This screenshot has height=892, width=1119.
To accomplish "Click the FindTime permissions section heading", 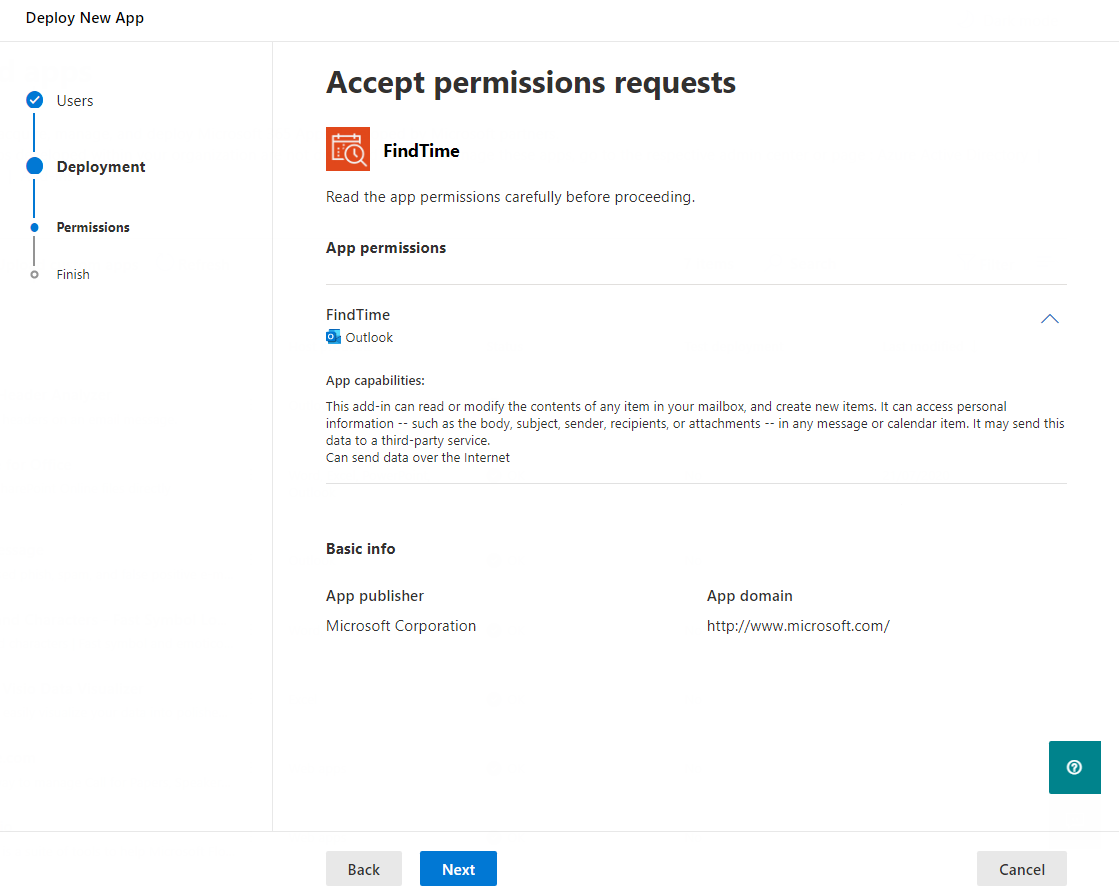I will click(x=358, y=315).
